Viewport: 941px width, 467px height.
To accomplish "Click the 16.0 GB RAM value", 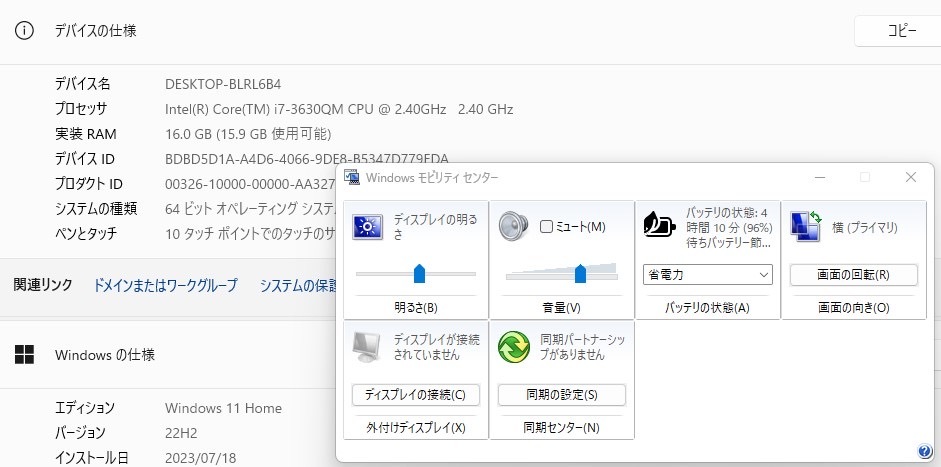I will tap(248, 134).
